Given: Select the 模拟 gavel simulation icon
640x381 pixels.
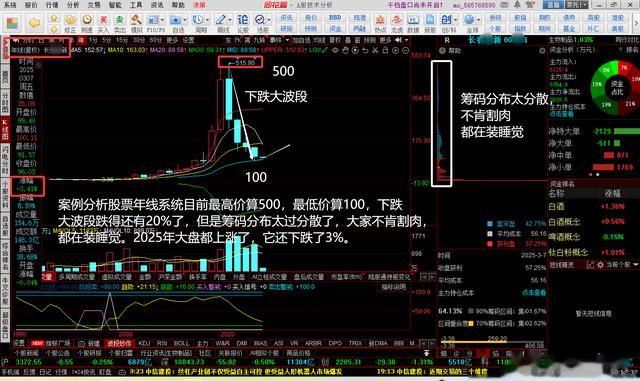Looking at the screenshot, I should tap(136, 24).
